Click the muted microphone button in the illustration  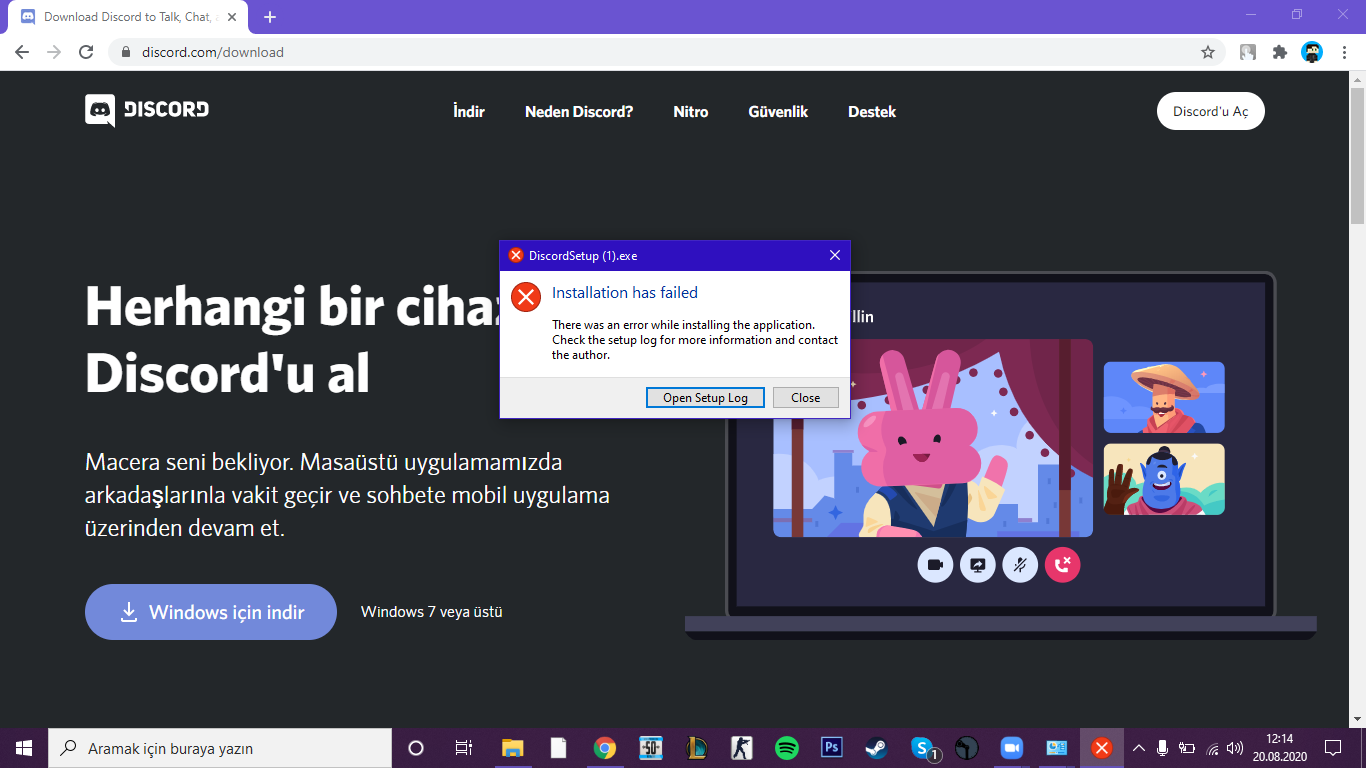click(x=1020, y=565)
